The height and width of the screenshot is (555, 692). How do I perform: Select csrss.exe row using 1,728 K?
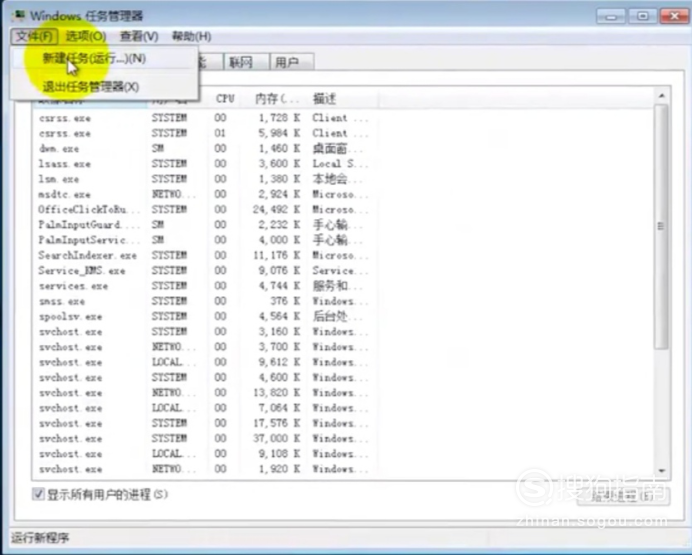click(x=203, y=118)
